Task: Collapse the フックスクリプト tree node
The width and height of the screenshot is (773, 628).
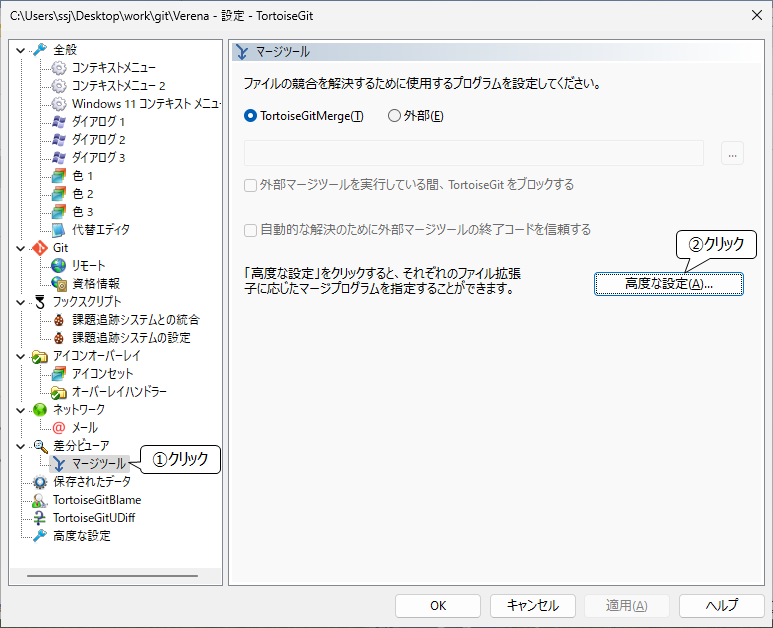Action: point(21,302)
